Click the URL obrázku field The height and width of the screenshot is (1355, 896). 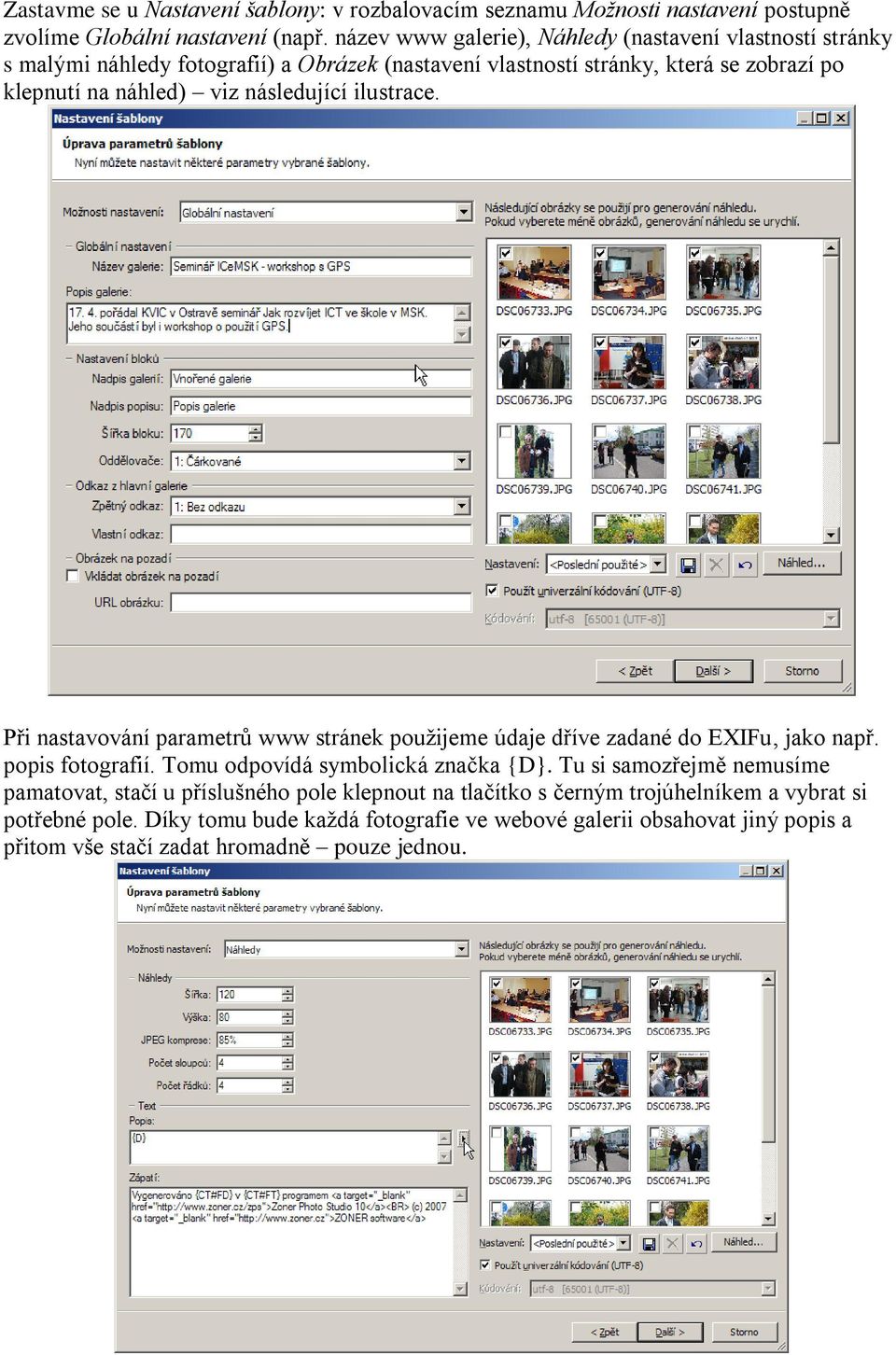point(321,603)
